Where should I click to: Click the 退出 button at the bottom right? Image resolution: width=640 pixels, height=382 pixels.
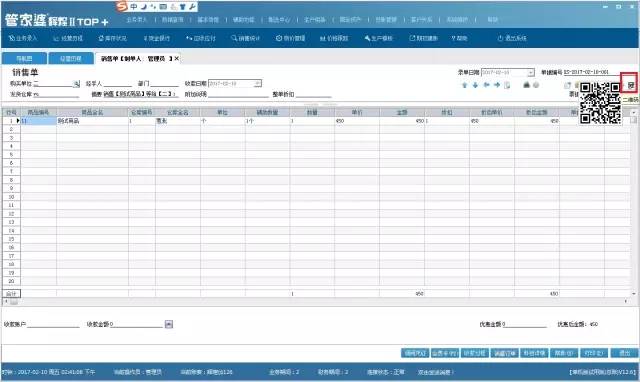point(625,353)
